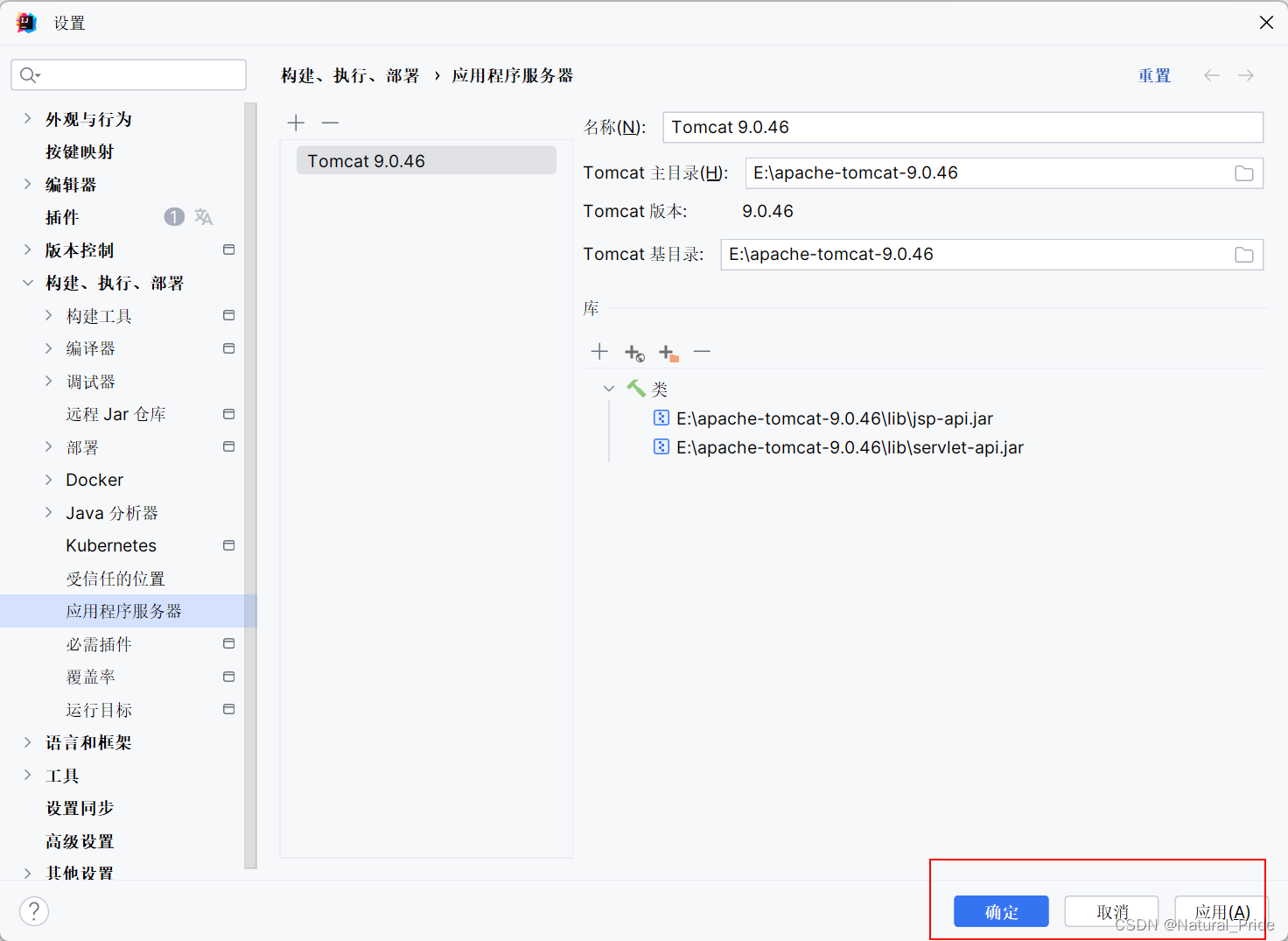Expand the 构建工具 node
The width and height of the screenshot is (1288, 941).
click(x=49, y=315)
